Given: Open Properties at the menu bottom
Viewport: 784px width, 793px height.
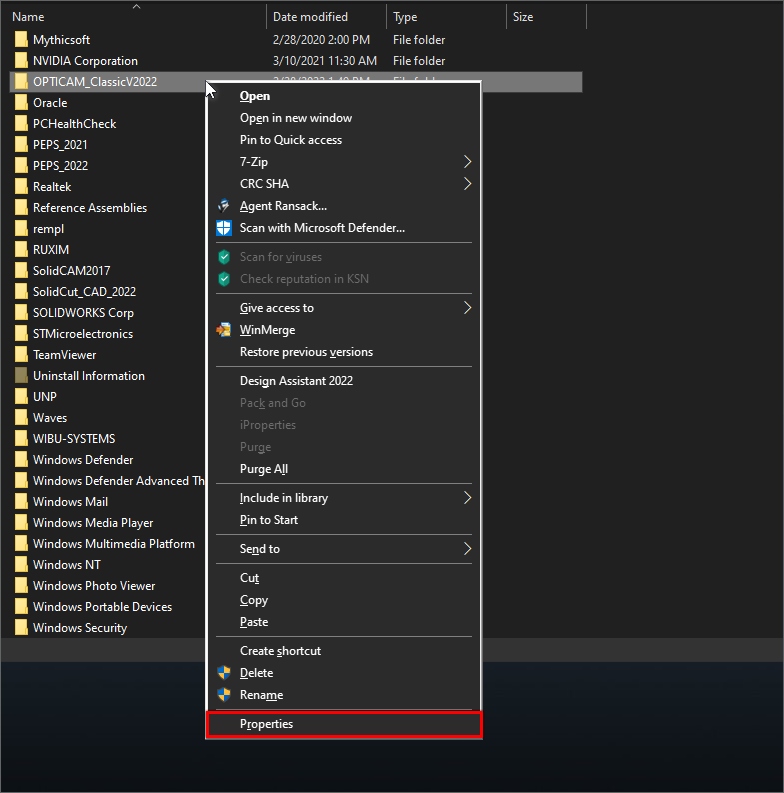Looking at the screenshot, I should [344, 724].
